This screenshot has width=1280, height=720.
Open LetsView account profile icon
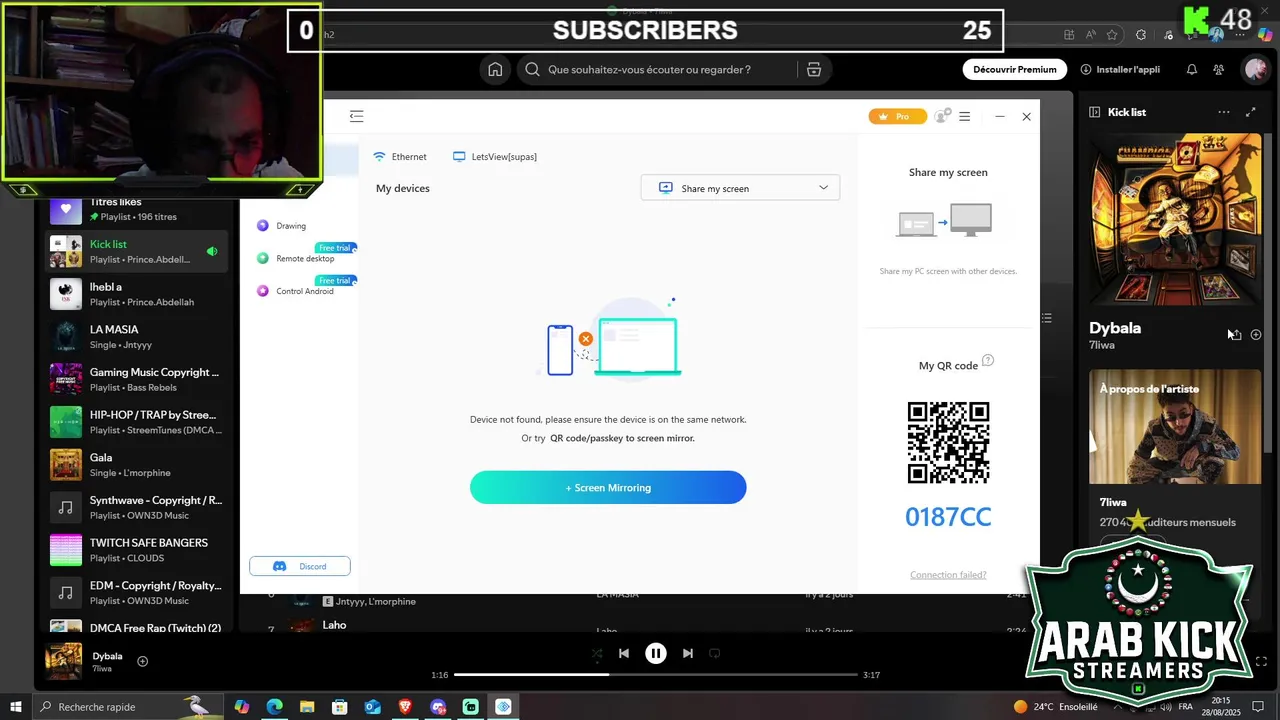[x=941, y=117]
